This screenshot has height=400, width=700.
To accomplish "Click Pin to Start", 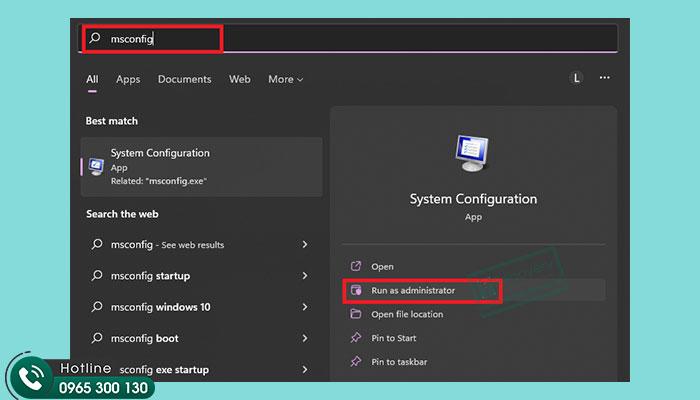I will coord(474,338).
